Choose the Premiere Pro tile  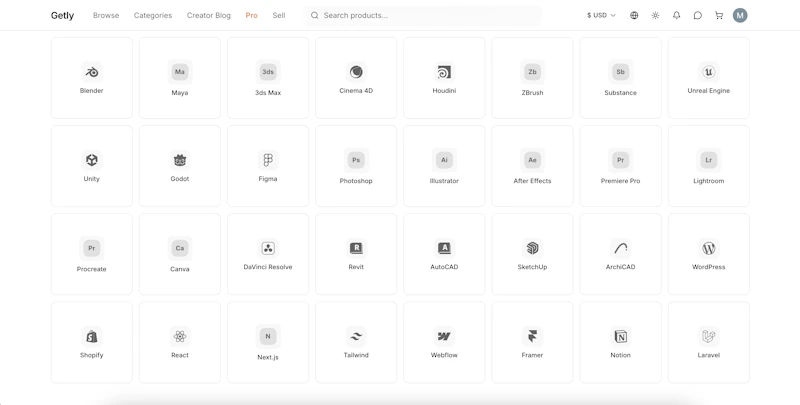620,166
